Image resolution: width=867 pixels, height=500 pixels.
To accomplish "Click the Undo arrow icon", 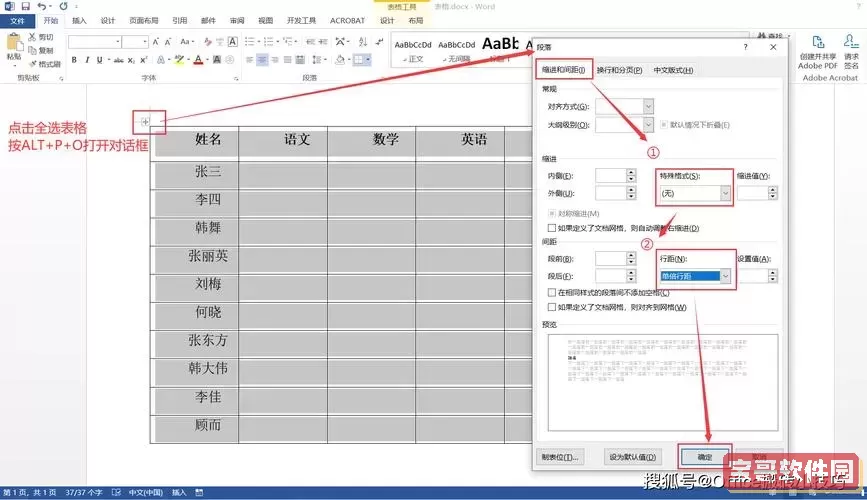I will click(x=42, y=6).
